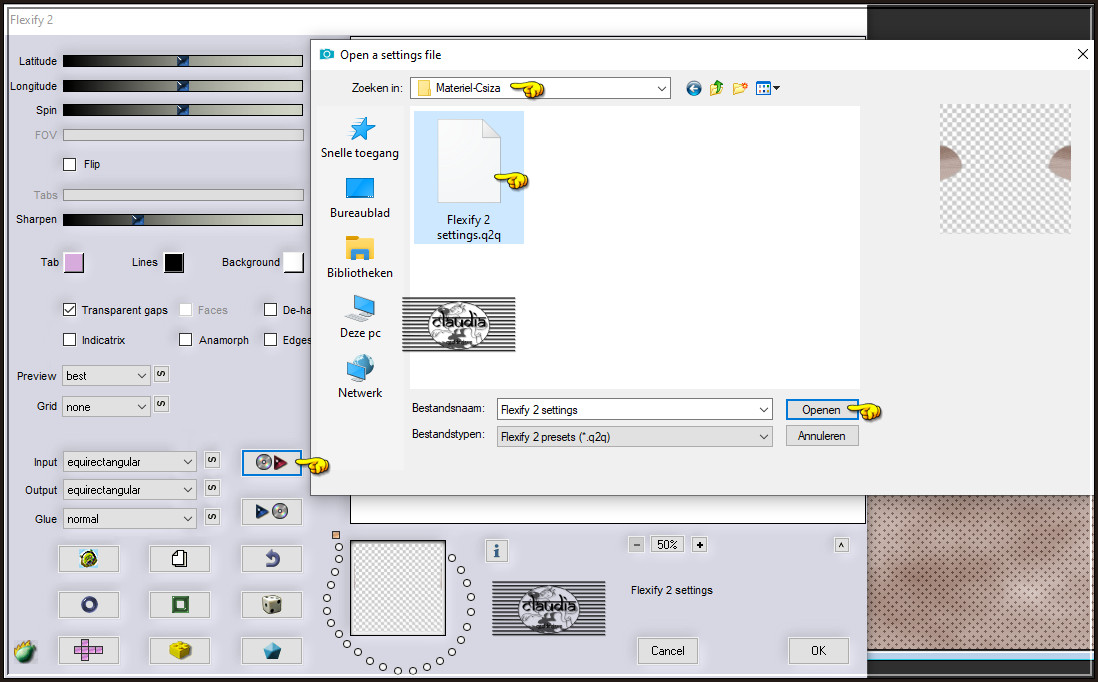Viewport: 1098px width, 682px height.
Task: Click the small preview thumbnail box
Action: (398, 588)
